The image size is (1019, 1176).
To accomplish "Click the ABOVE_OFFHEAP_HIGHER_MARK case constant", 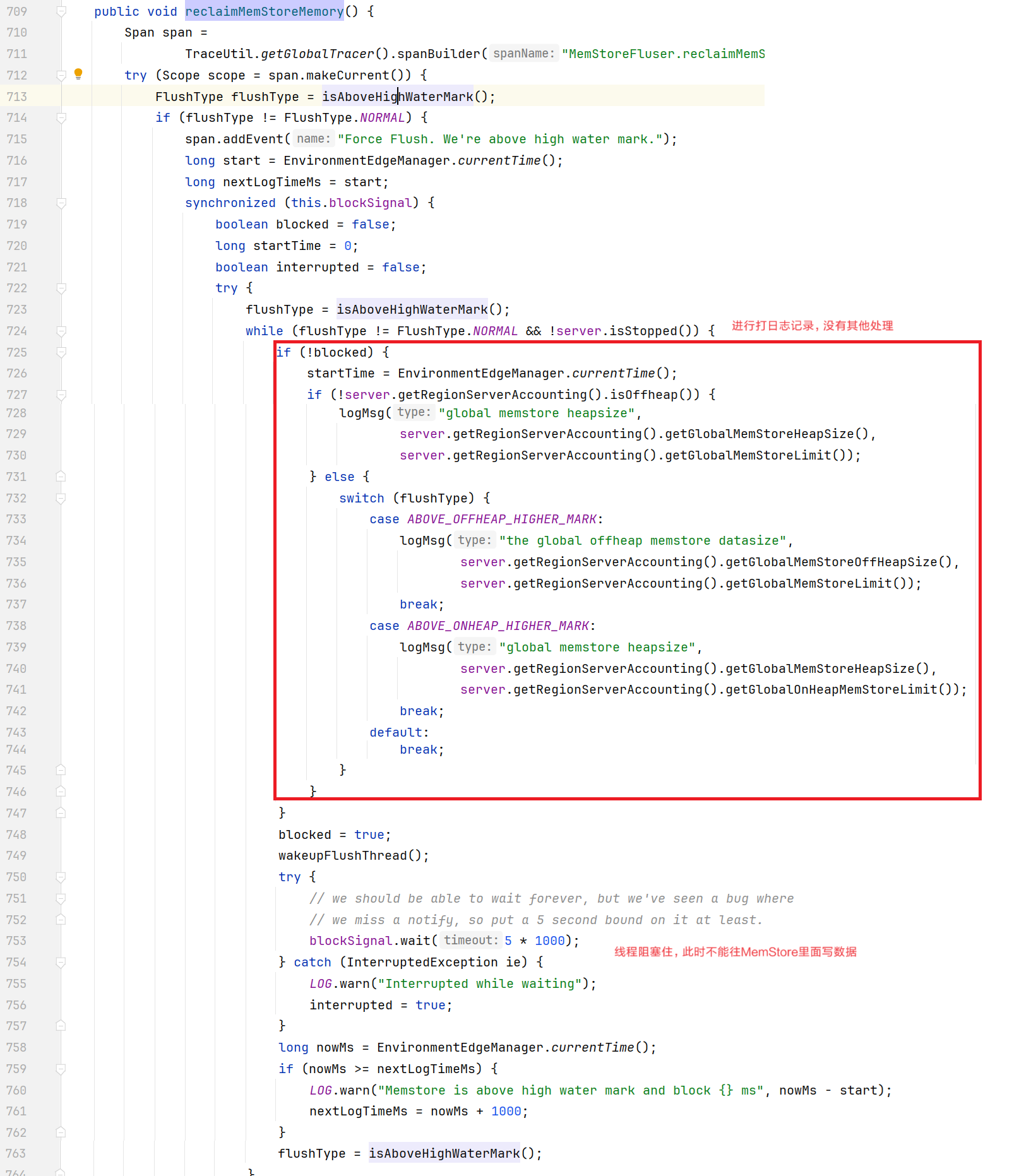I will coord(501,520).
